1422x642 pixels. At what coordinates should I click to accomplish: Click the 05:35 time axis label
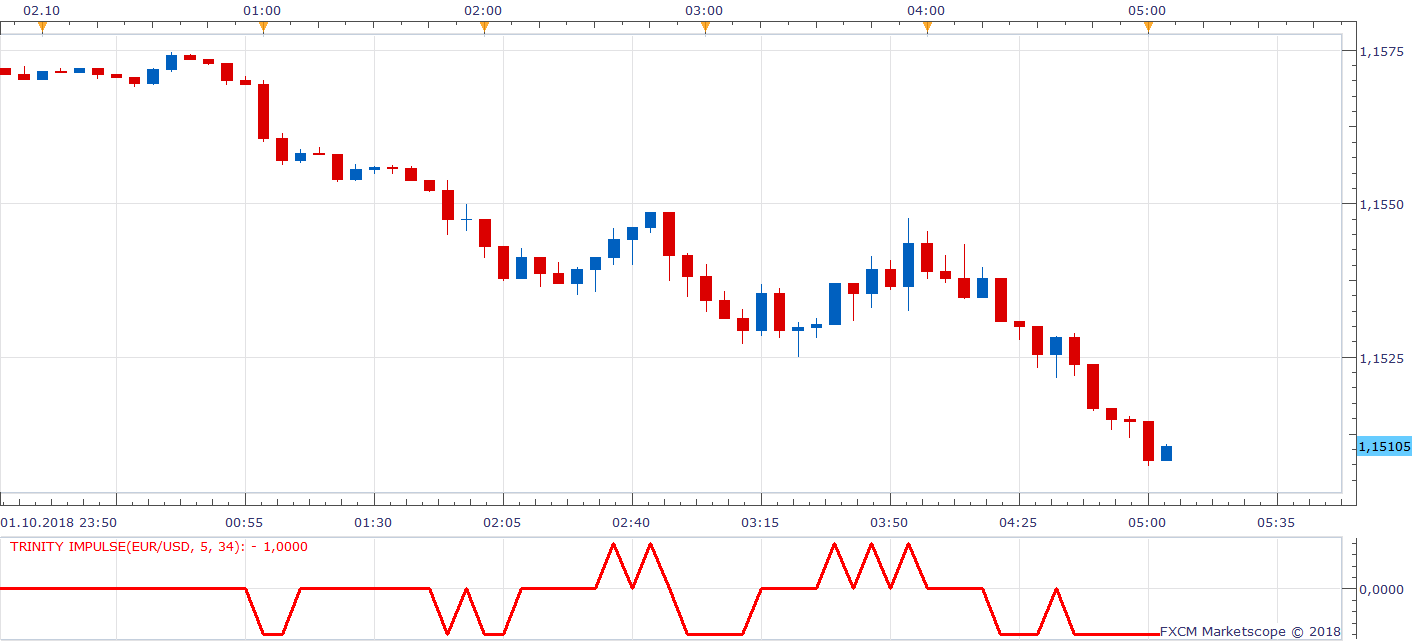[1276, 523]
